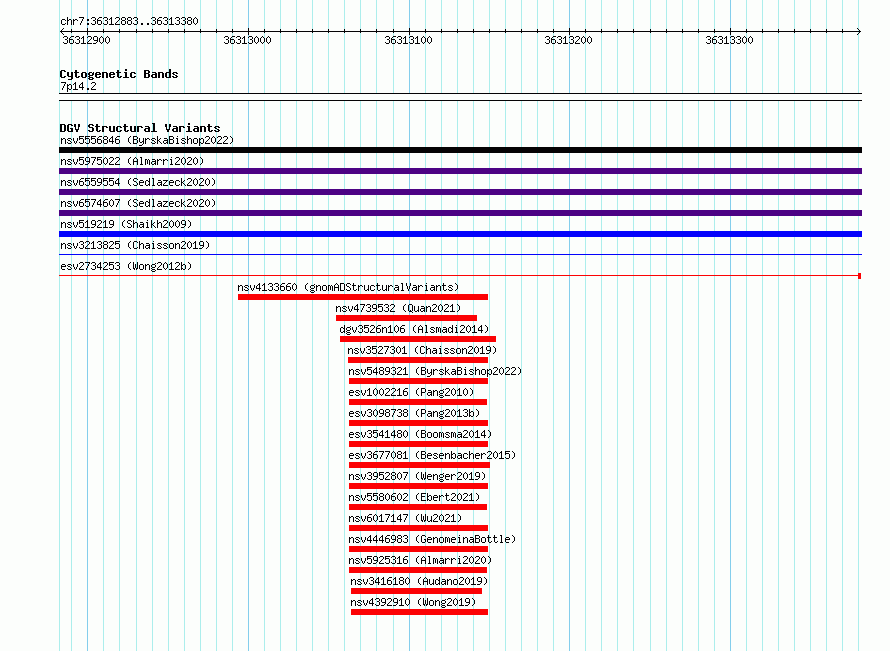Image resolution: width=890 pixels, height=651 pixels.
Task: Select the red esv3541480 variant bar
Action: tap(418, 444)
